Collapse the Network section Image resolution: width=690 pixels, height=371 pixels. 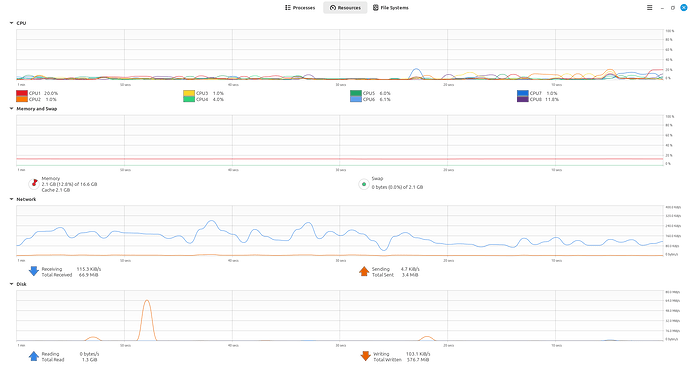(x=11, y=199)
